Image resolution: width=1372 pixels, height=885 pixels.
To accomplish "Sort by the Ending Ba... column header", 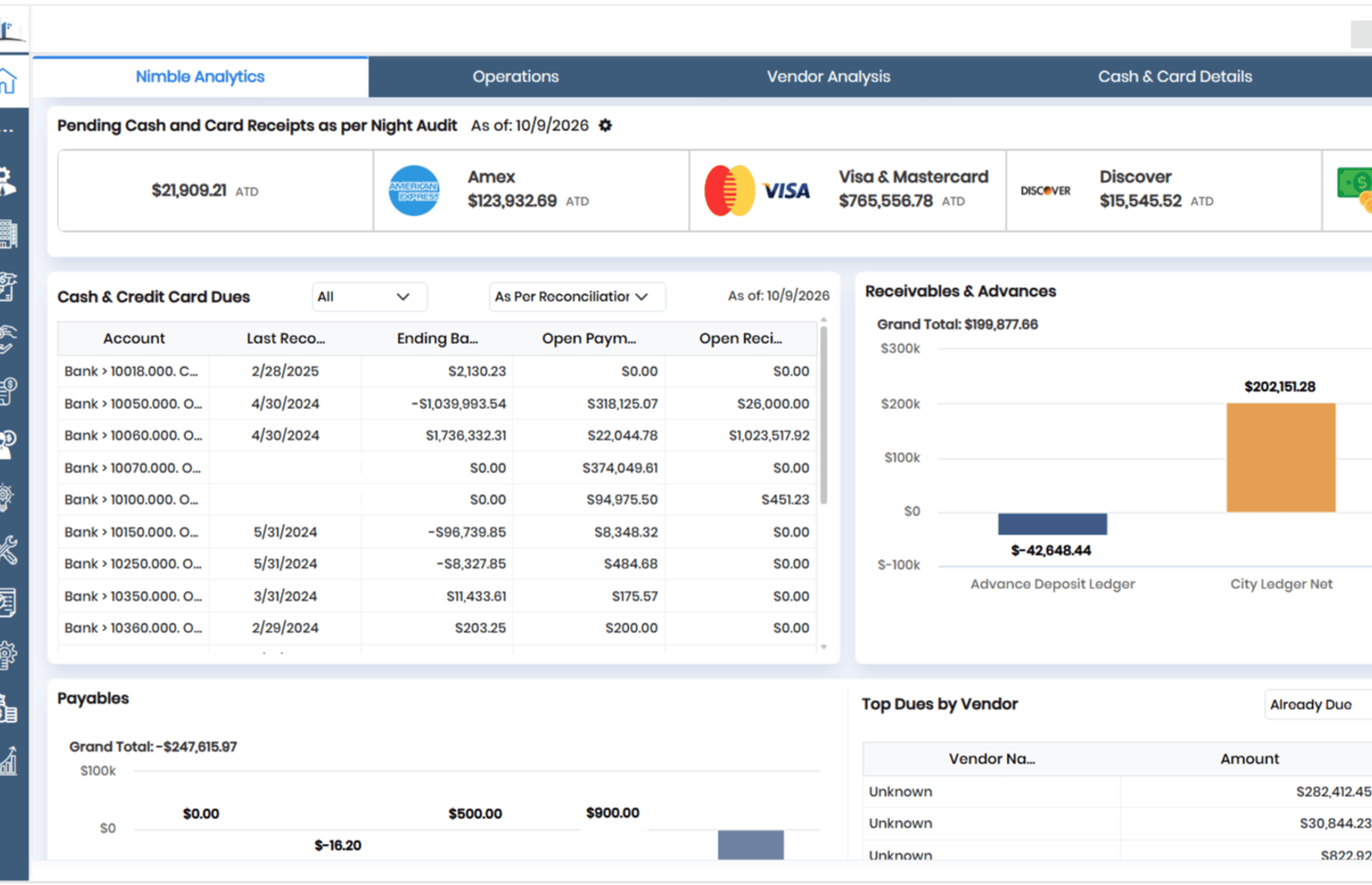I will point(437,339).
